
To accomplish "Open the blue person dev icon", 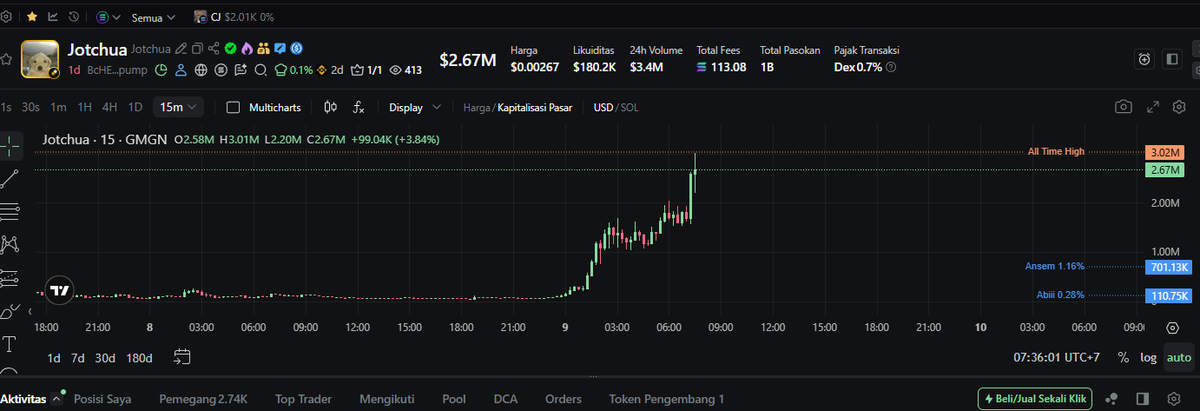I will click(x=181, y=70).
